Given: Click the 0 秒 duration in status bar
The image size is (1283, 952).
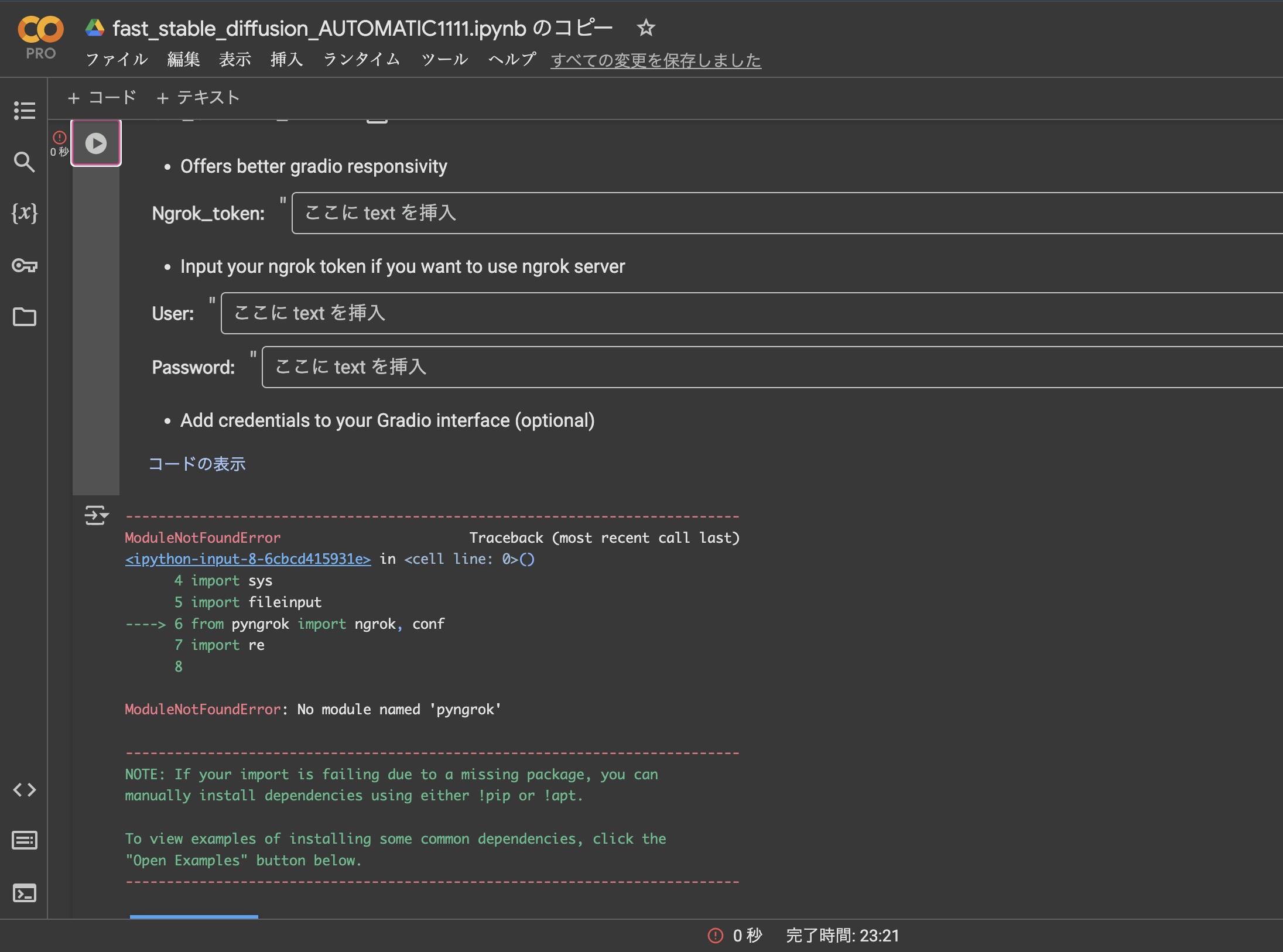Looking at the screenshot, I should tap(747, 936).
